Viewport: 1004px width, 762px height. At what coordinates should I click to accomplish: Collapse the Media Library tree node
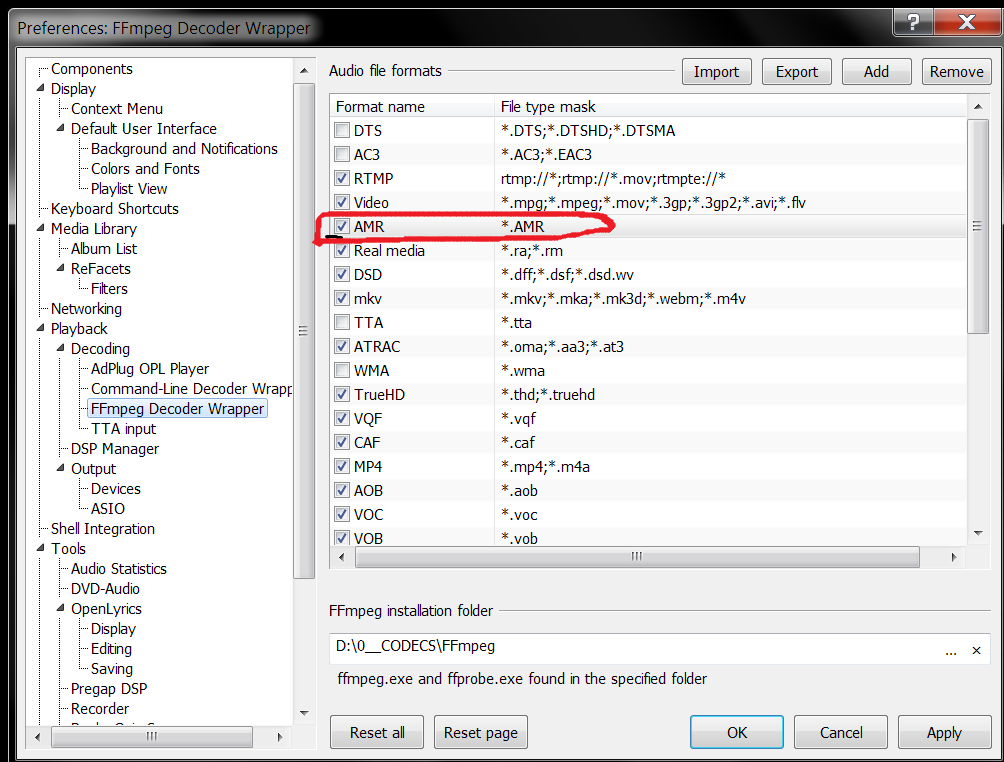click(40, 229)
